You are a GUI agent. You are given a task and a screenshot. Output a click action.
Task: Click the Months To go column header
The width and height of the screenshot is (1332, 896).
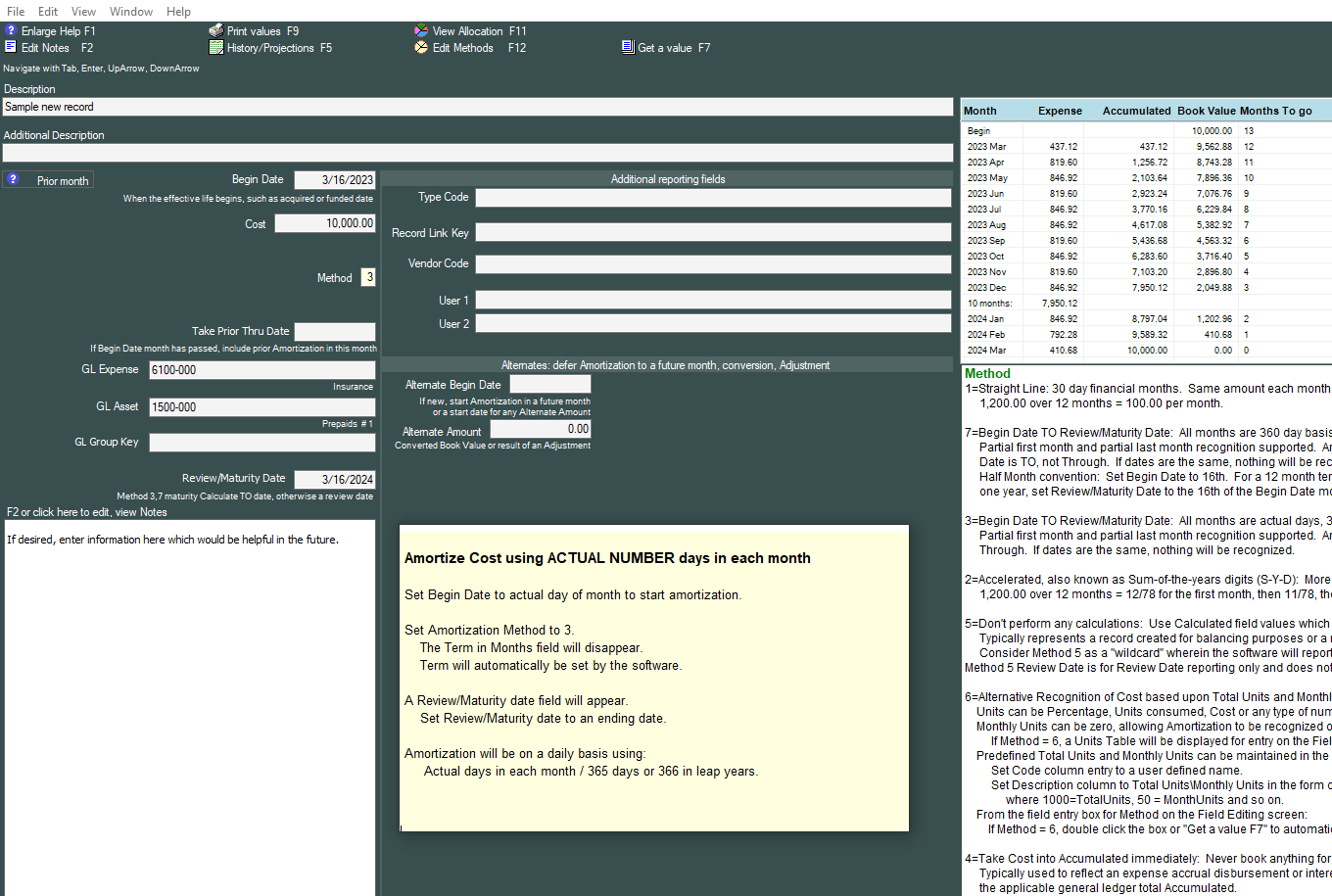click(x=1275, y=111)
